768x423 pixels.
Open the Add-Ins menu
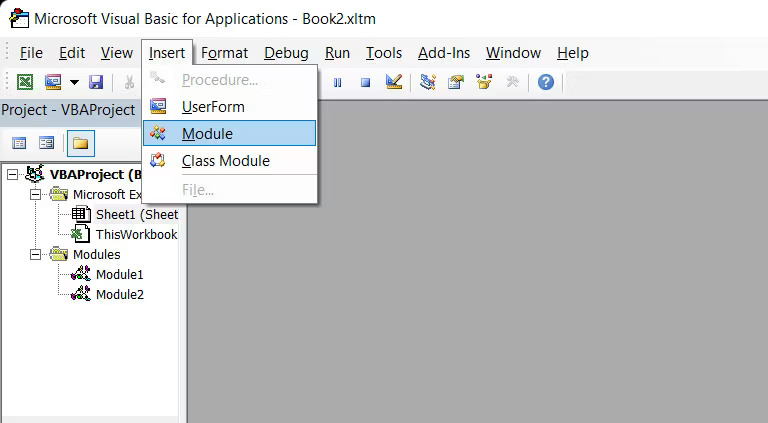[444, 52]
